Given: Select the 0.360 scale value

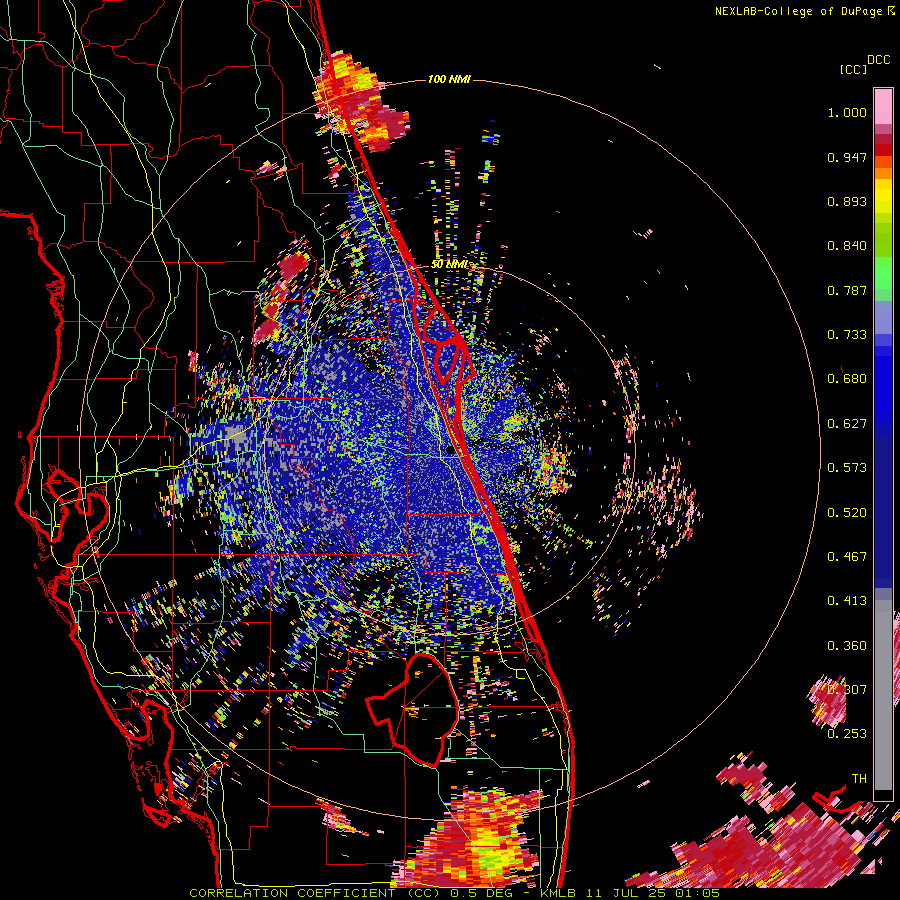Looking at the screenshot, I should click(x=847, y=646).
